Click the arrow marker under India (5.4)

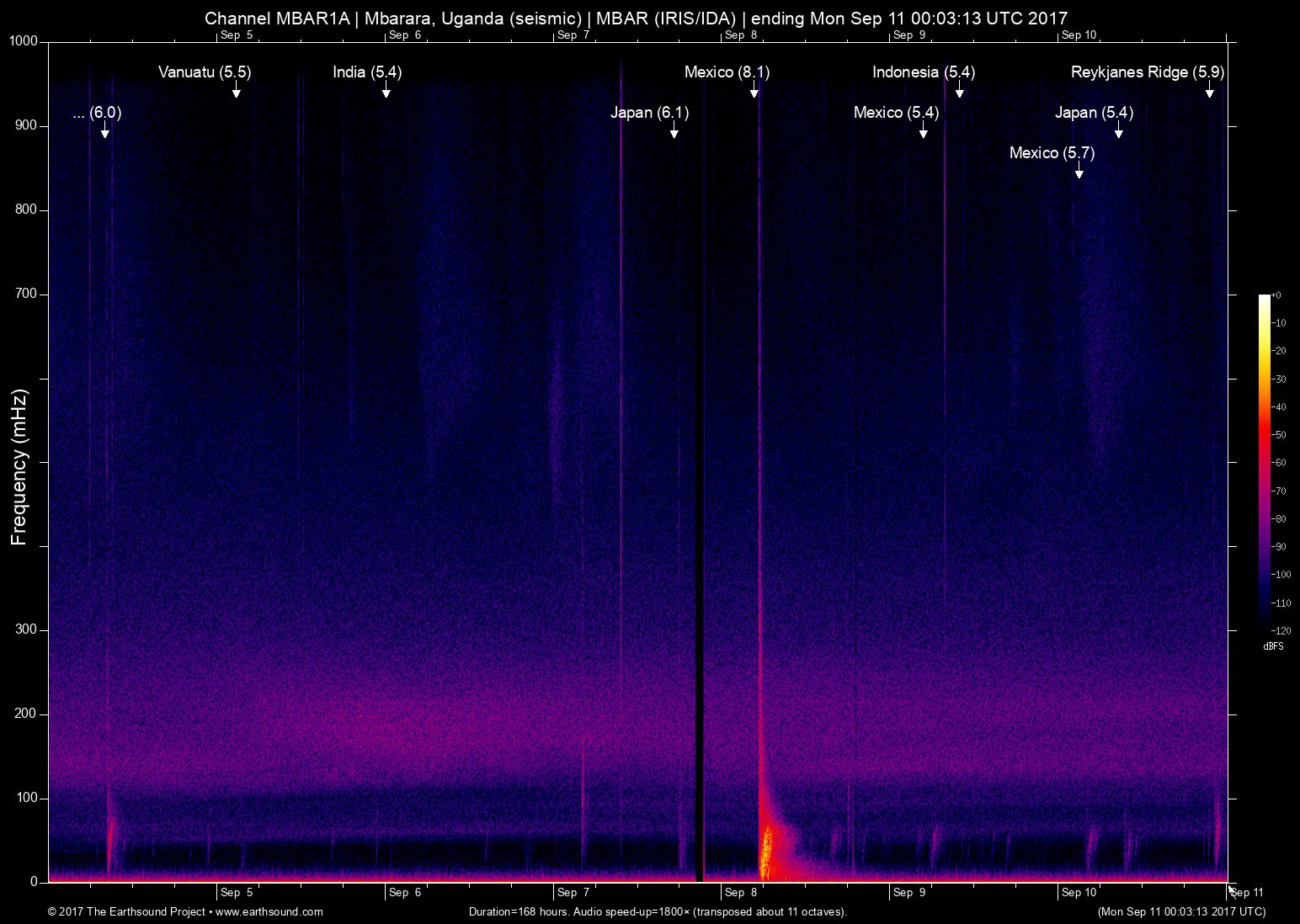(386, 91)
